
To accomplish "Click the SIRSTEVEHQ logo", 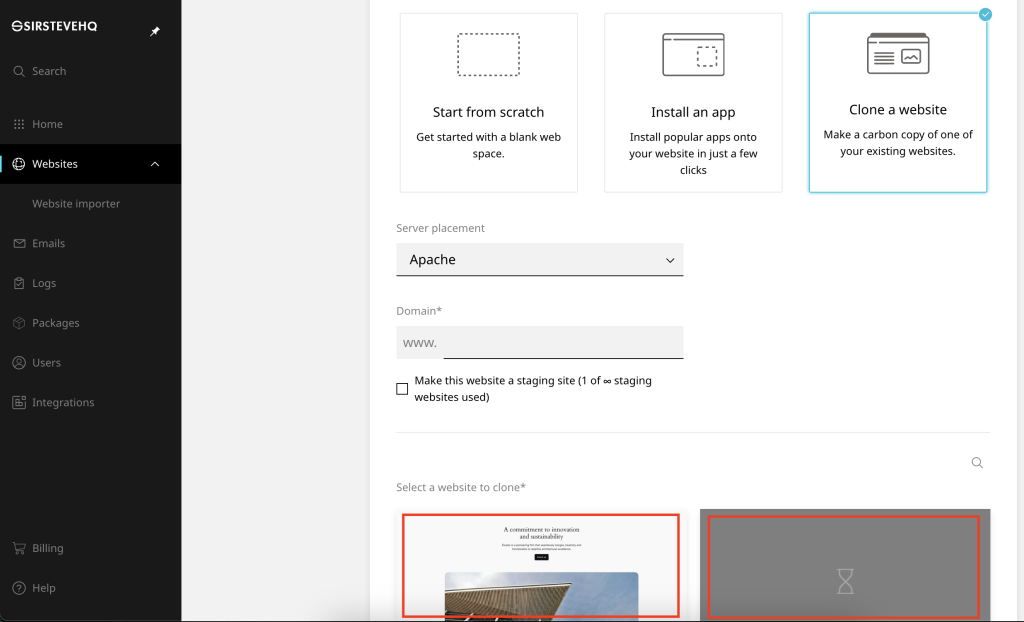I will pyautogui.click(x=54, y=26).
